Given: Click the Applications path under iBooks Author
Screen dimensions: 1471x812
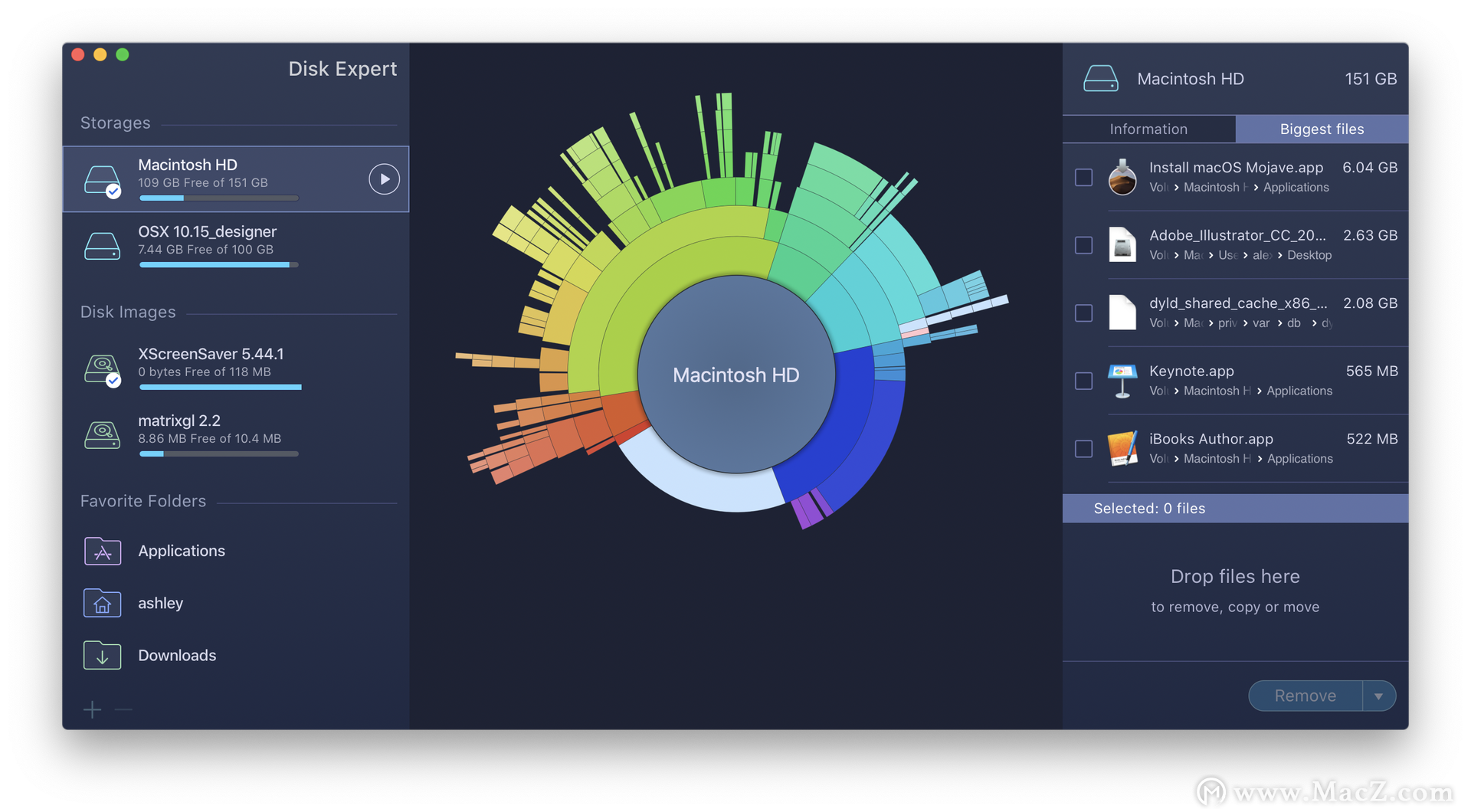Looking at the screenshot, I should (x=1300, y=459).
